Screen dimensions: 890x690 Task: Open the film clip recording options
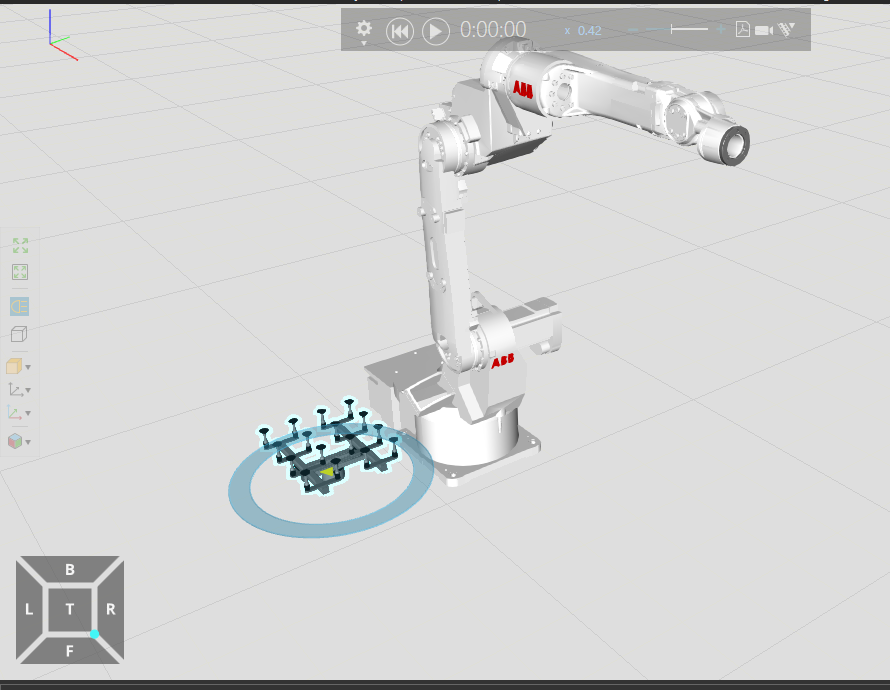[786, 30]
